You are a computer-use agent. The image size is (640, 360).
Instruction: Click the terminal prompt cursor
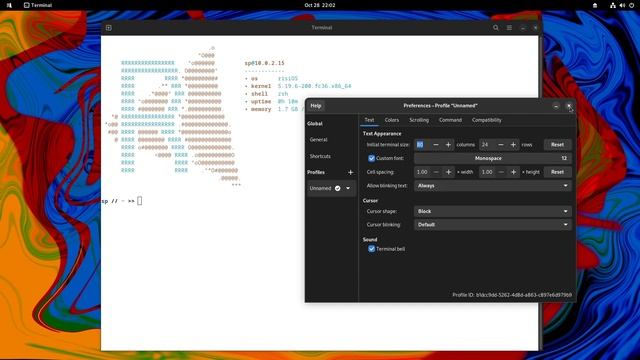coord(140,201)
